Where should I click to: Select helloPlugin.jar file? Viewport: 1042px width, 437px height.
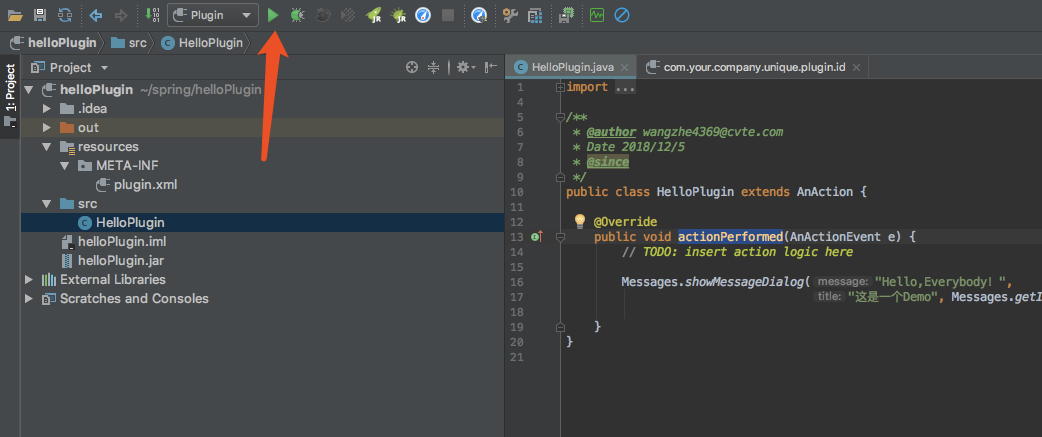coord(121,261)
